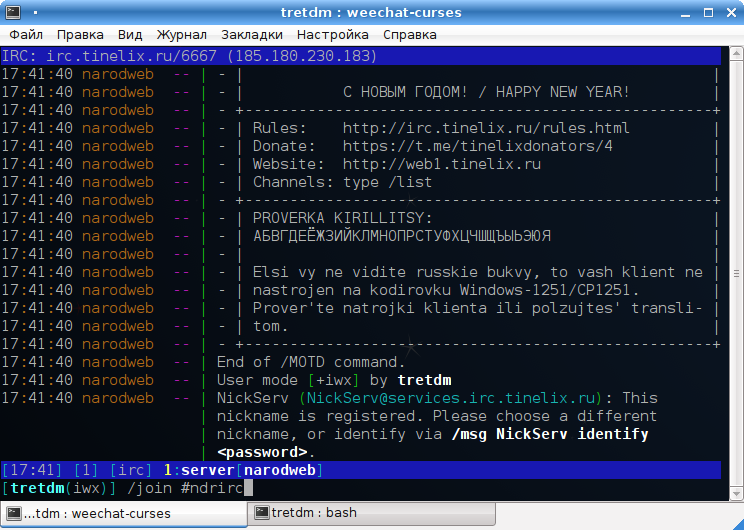Open the Справка menu
Screen dimensions: 744x530
click(410, 35)
